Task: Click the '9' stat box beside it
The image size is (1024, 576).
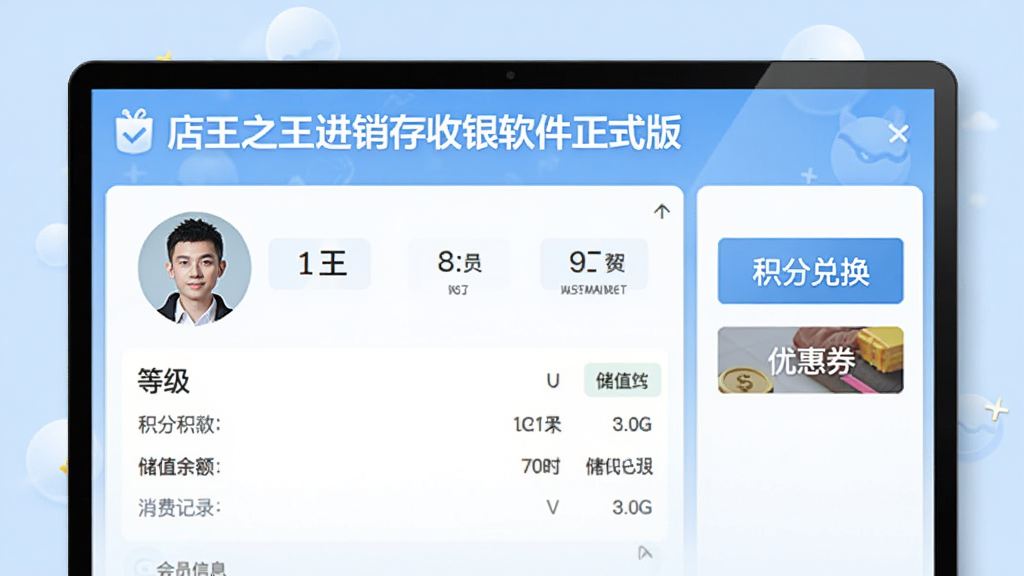Action: 594,264
